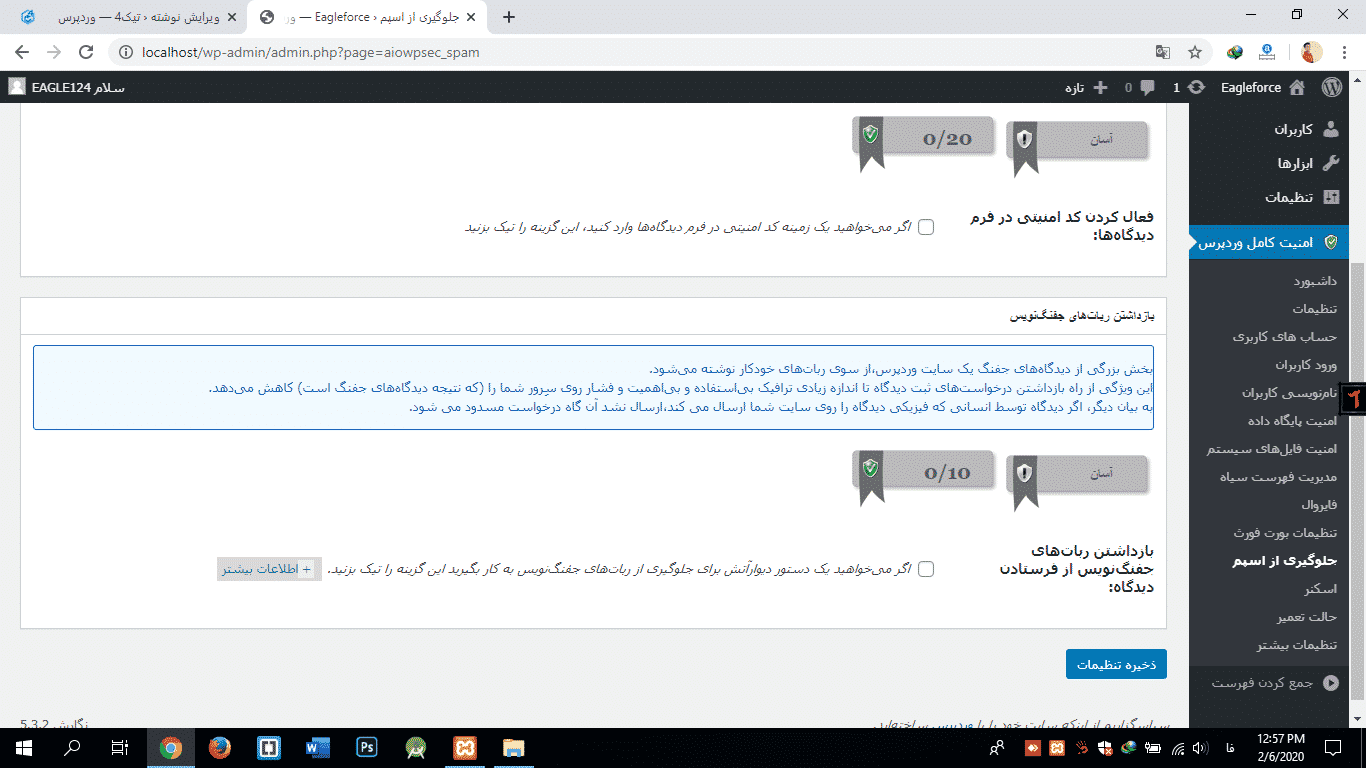This screenshot has width=1366, height=768.
Task: Close the Eagleforce جلوگیری از اسپم tab
Action: point(471,17)
